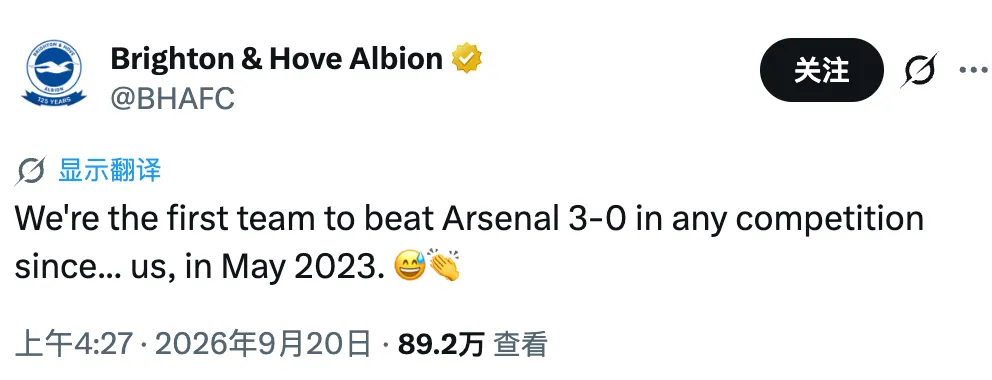Click the 89.2万 view count
992x380 pixels.
click(x=441, y=345)
